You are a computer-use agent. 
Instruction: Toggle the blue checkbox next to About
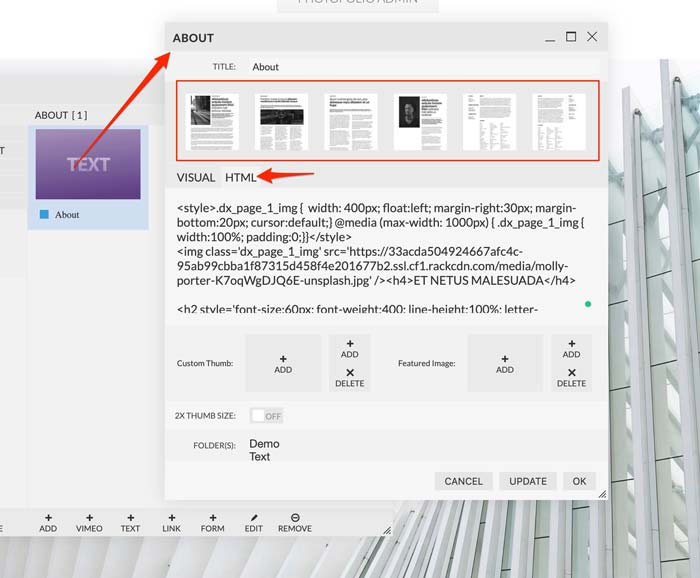pyautogui.click(x=44, y=214)
